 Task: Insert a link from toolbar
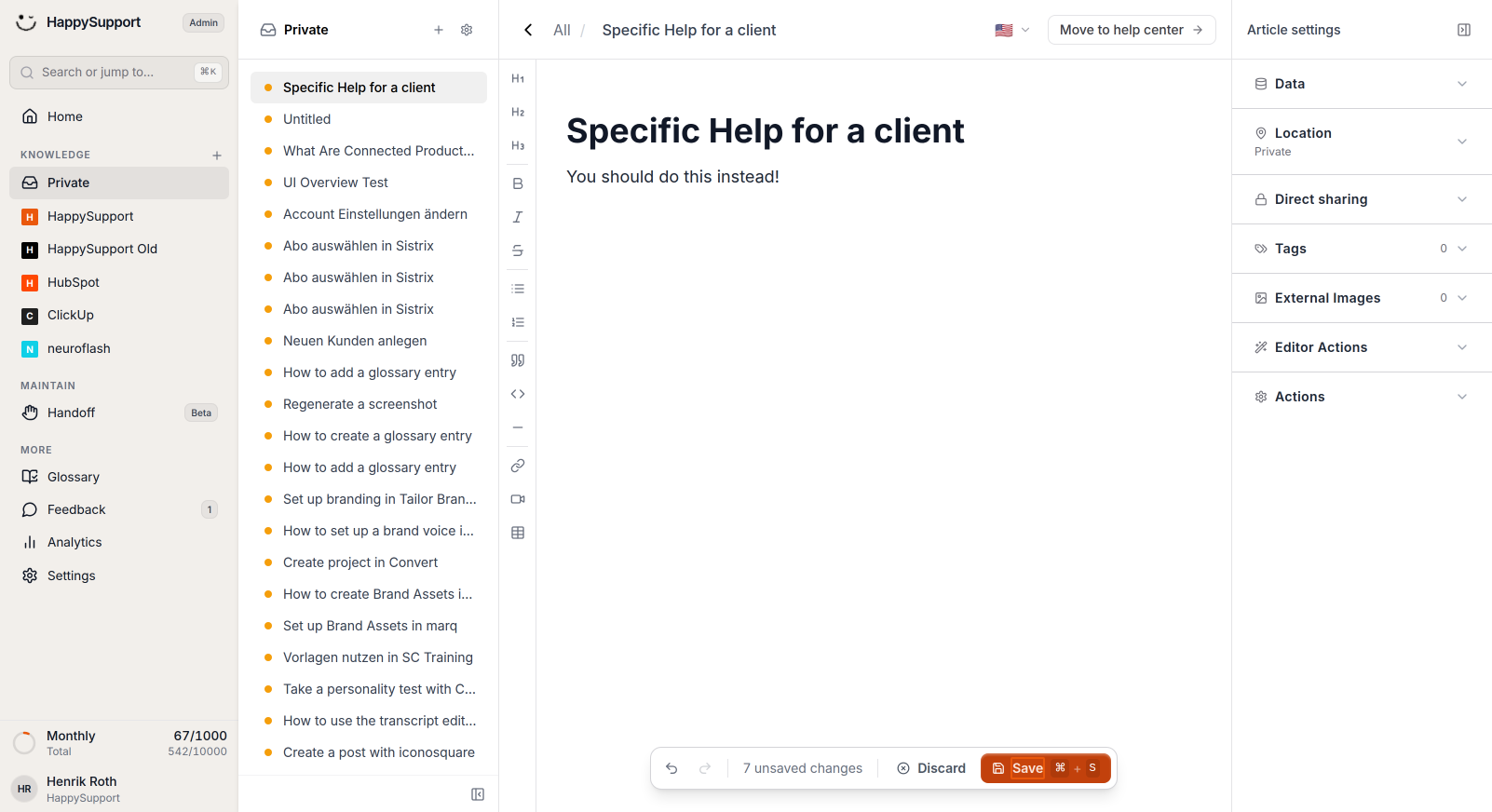[x=518, y=466]
